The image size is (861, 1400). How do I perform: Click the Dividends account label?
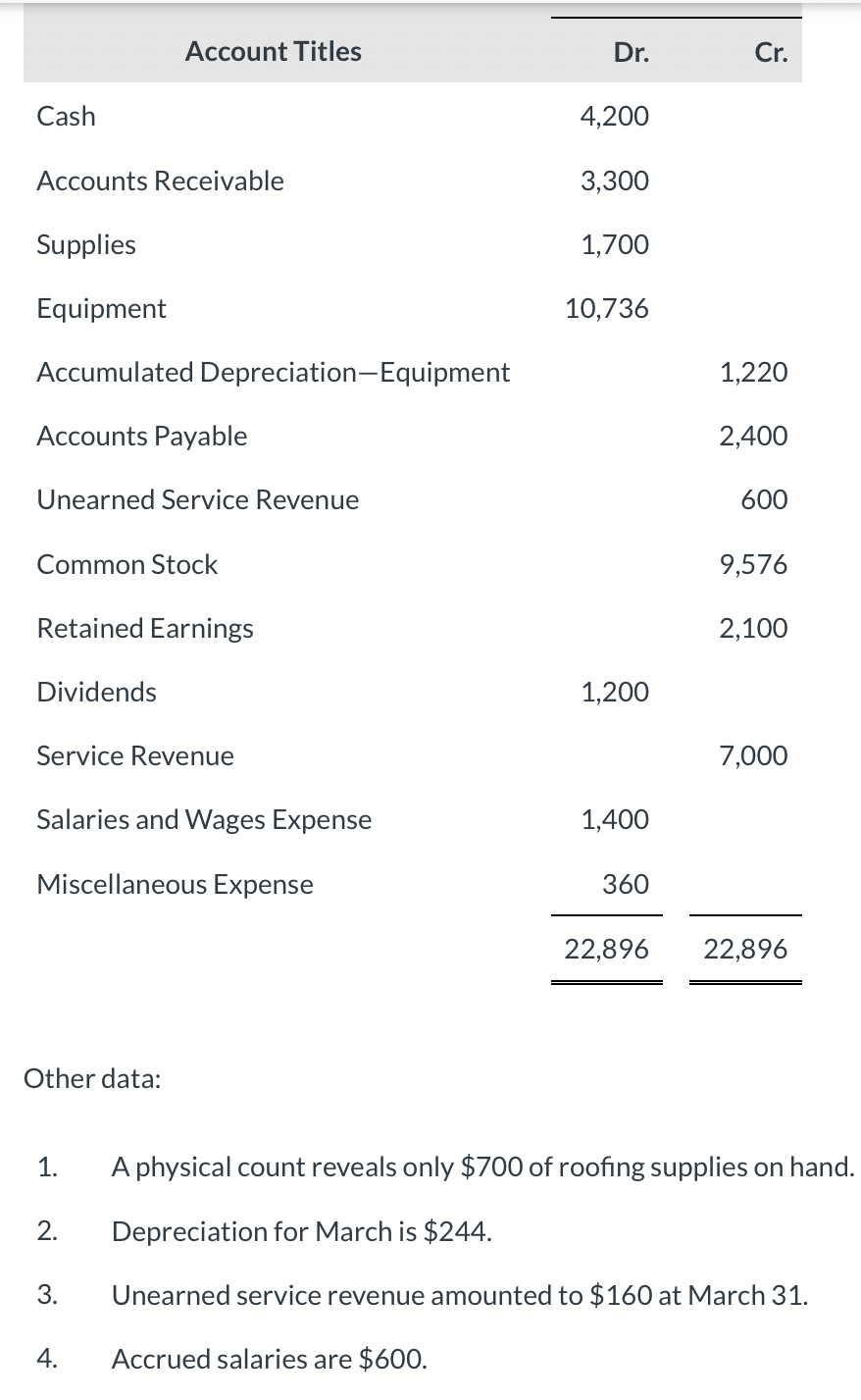pos(96,692)
